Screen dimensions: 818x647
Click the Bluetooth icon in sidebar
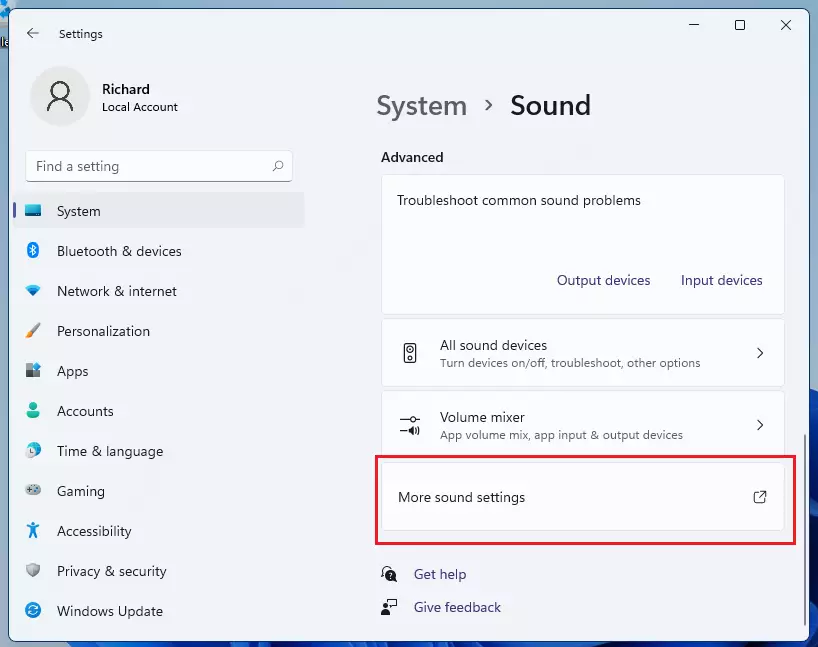(33, 250)
